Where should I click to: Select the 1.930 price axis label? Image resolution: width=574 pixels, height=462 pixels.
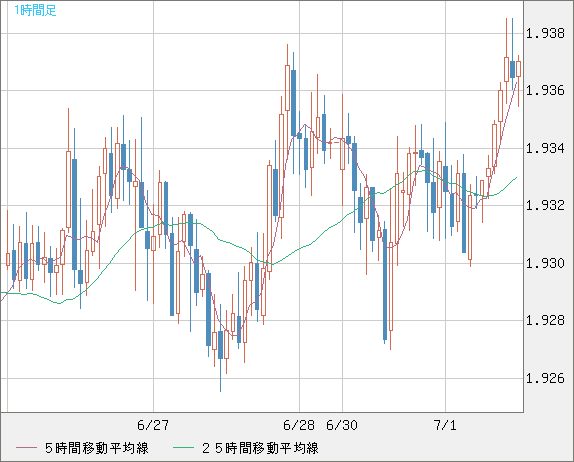(x=545, y=263)
